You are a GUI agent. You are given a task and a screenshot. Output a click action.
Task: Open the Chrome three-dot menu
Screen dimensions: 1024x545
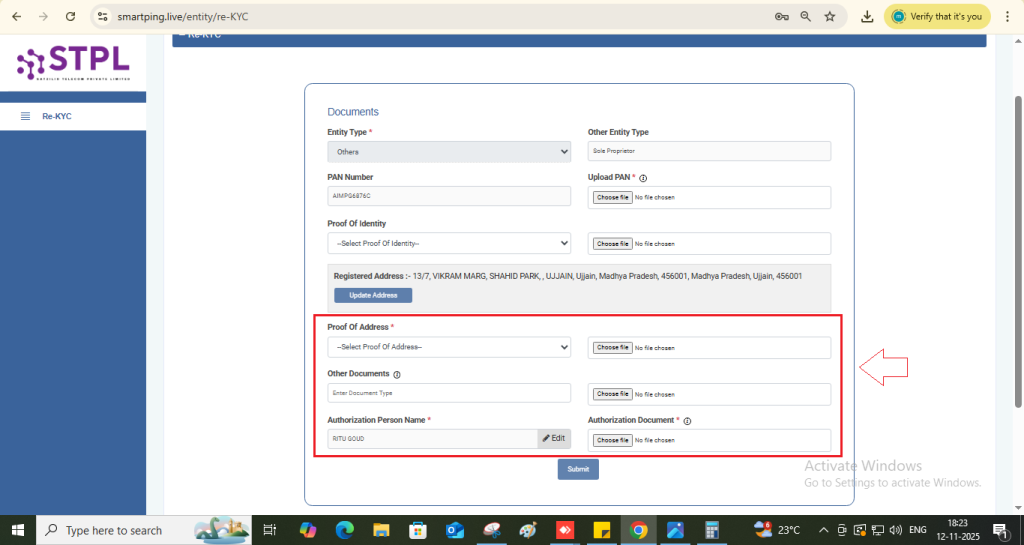(1007, 17)
